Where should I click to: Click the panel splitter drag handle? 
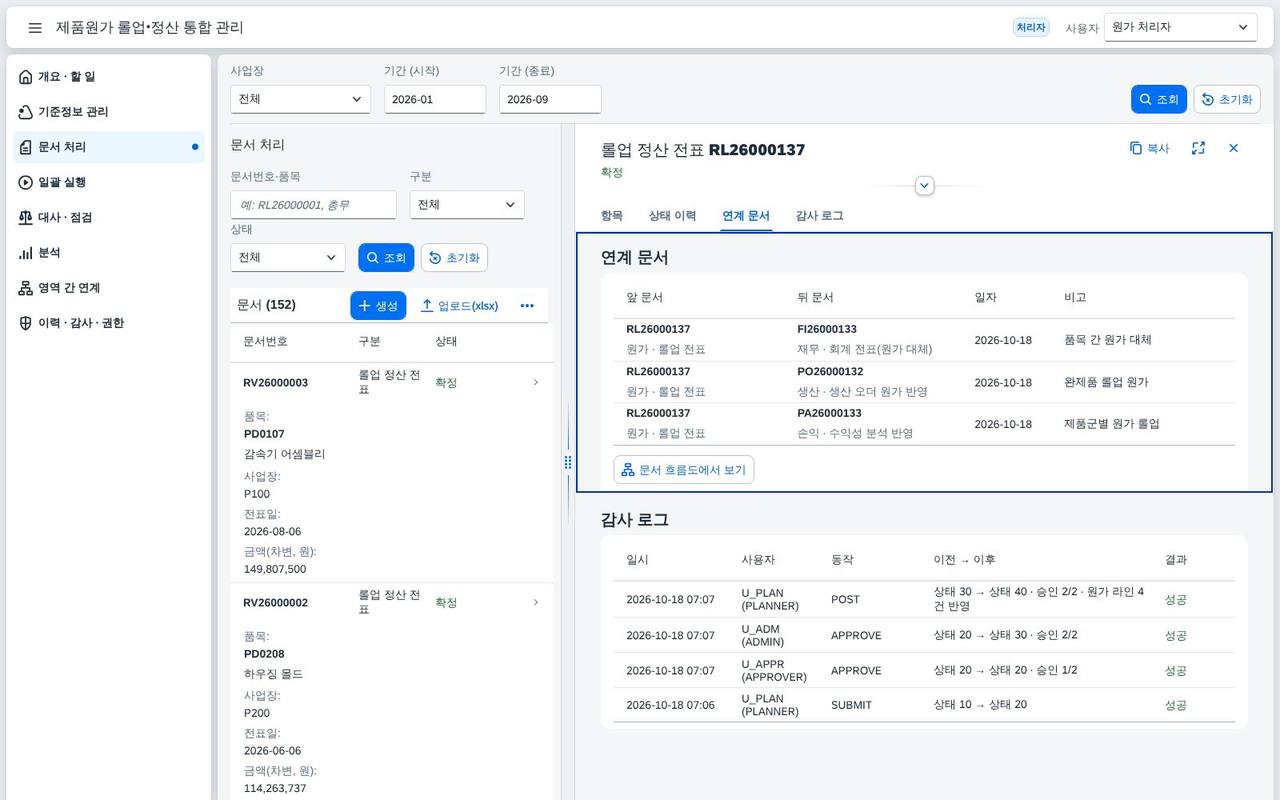(x=568, y=462)
